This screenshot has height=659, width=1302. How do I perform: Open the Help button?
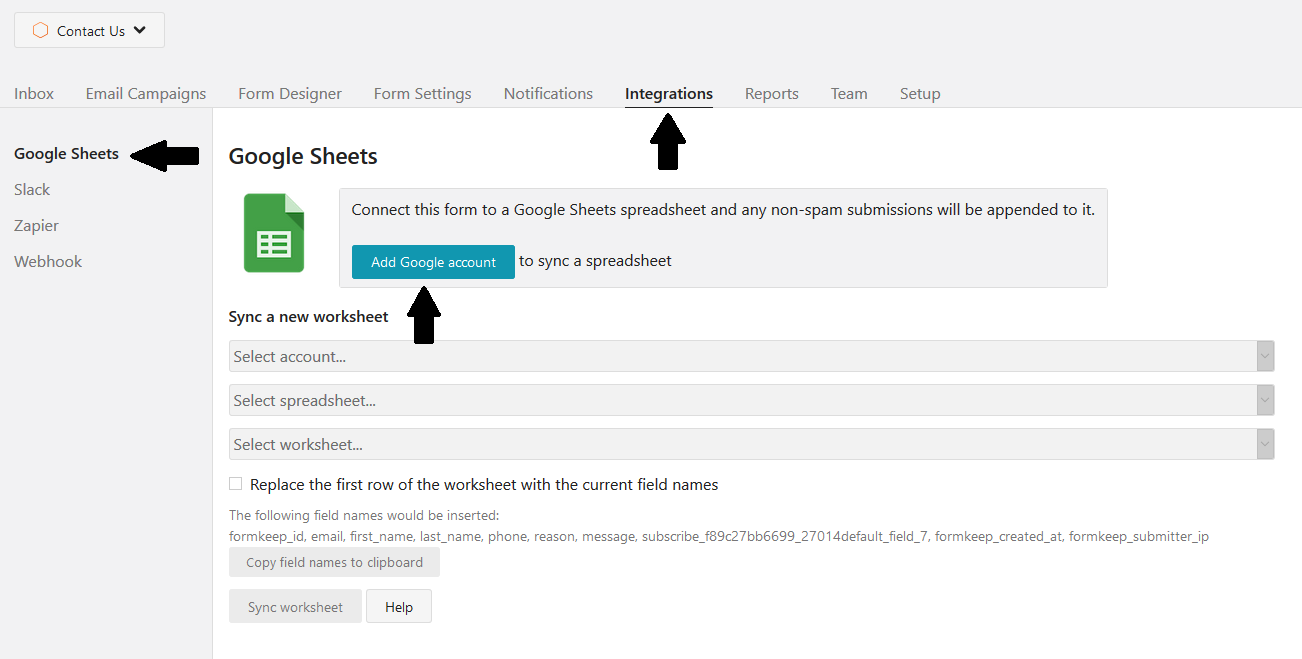(399, 607)
